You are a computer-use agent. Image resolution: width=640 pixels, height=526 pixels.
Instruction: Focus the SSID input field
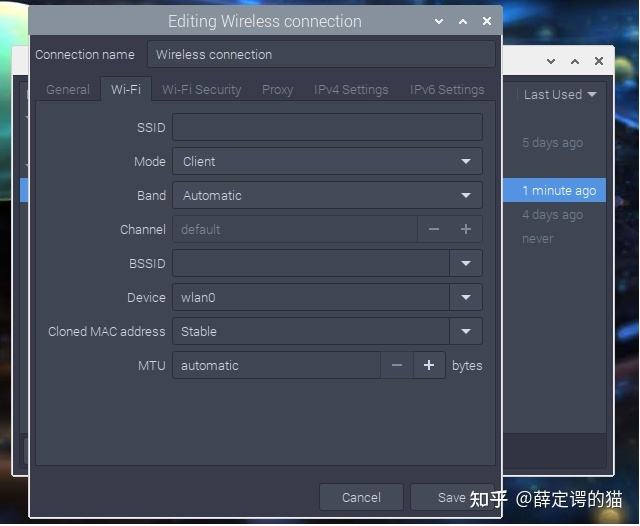coord(327,127)
